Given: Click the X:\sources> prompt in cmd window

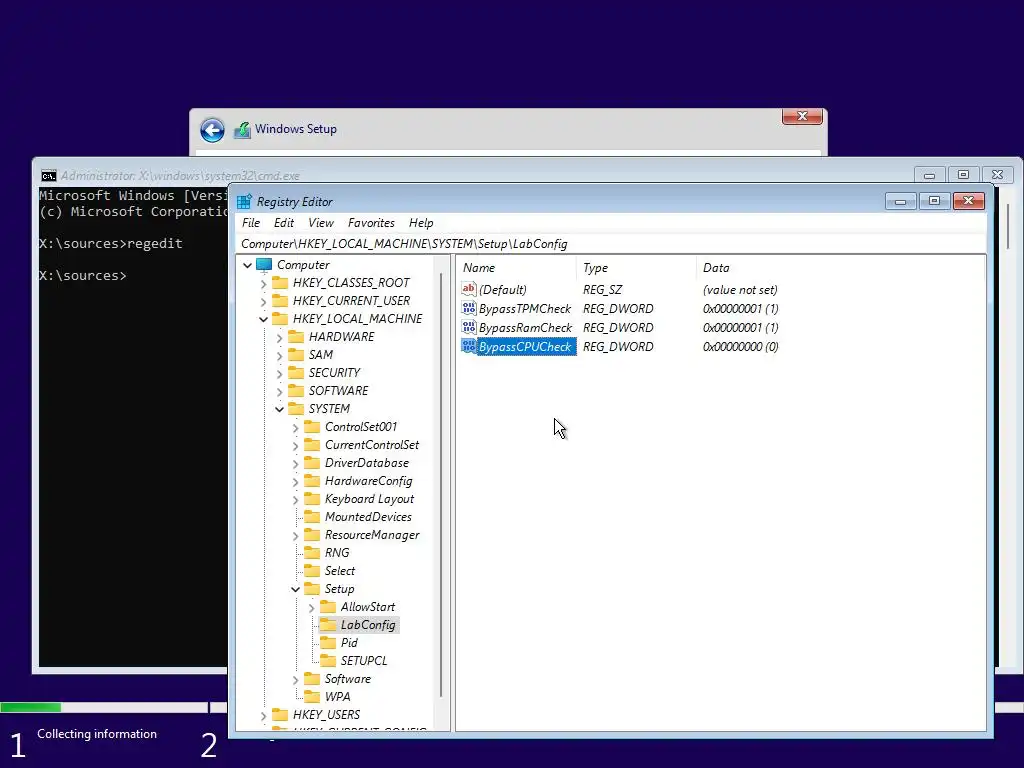Looking at the screenshot, I should 83,276.
